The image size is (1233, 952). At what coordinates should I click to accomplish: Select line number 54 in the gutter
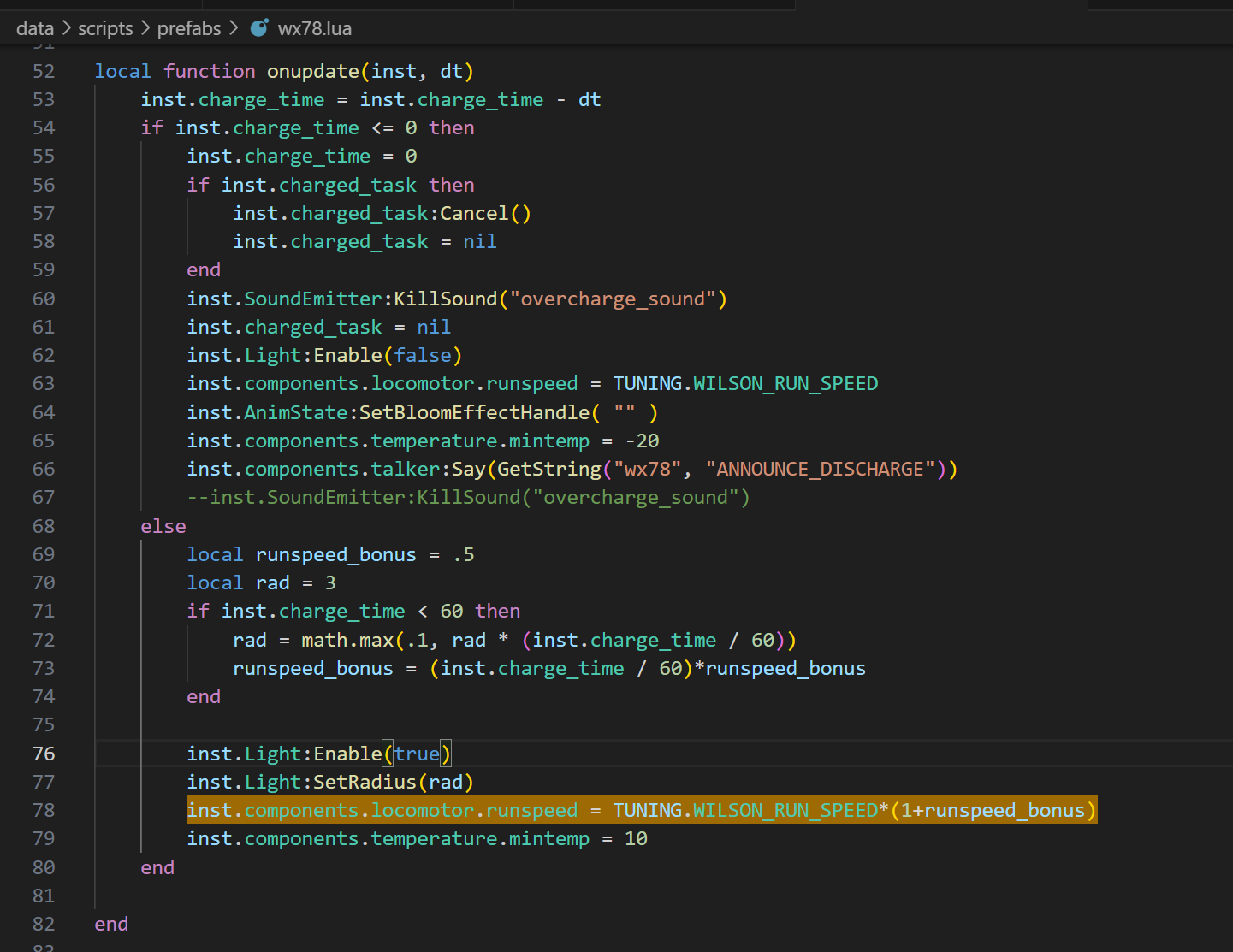[44, 127]
